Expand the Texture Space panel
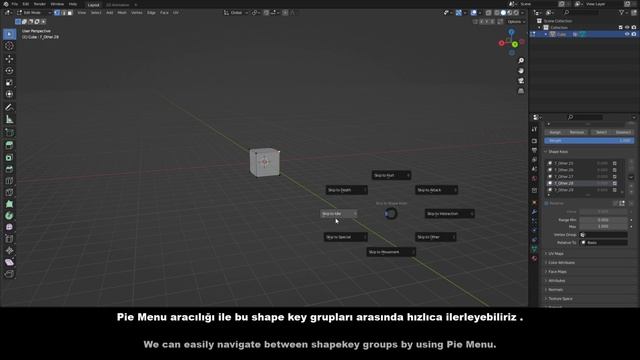Screen dimensions: 640x360 (x=560, y=298)
